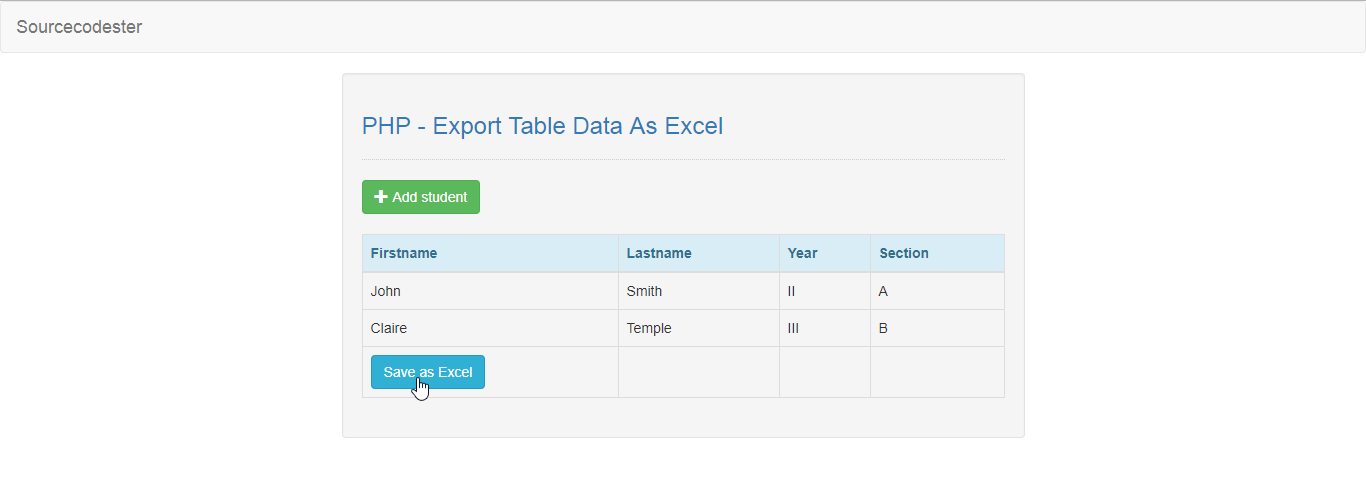
Task: Click the Year column header
Action: [825, 253]
